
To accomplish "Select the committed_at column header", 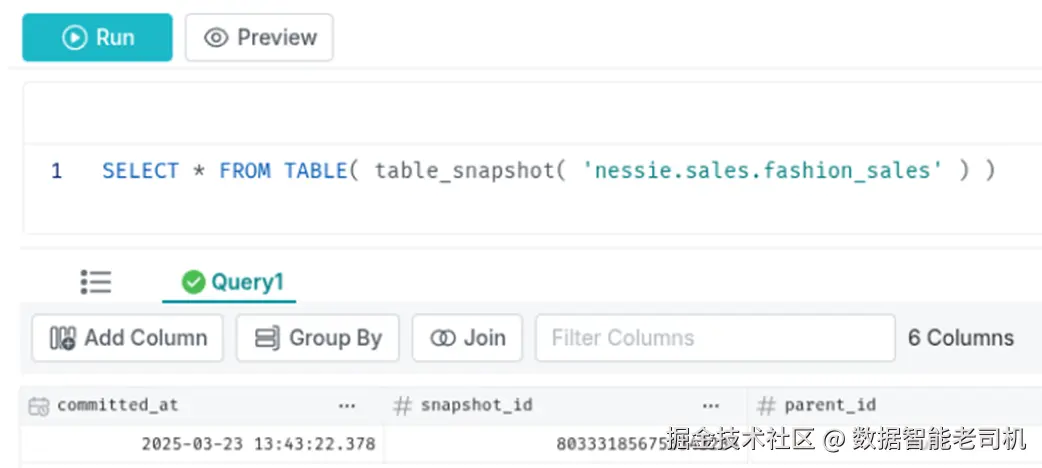I will tap(118, 406).
